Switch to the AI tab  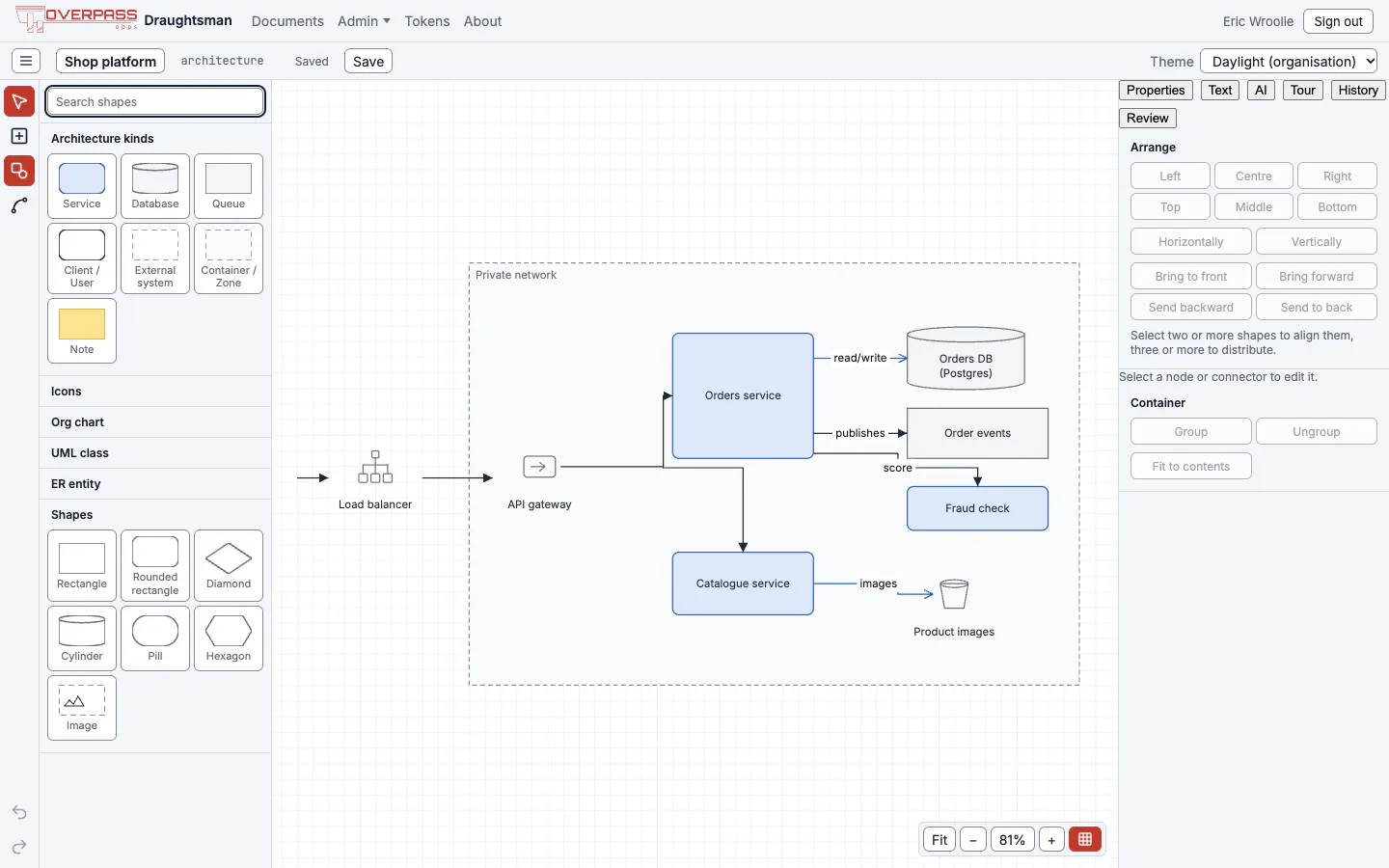pos(1261,90)
